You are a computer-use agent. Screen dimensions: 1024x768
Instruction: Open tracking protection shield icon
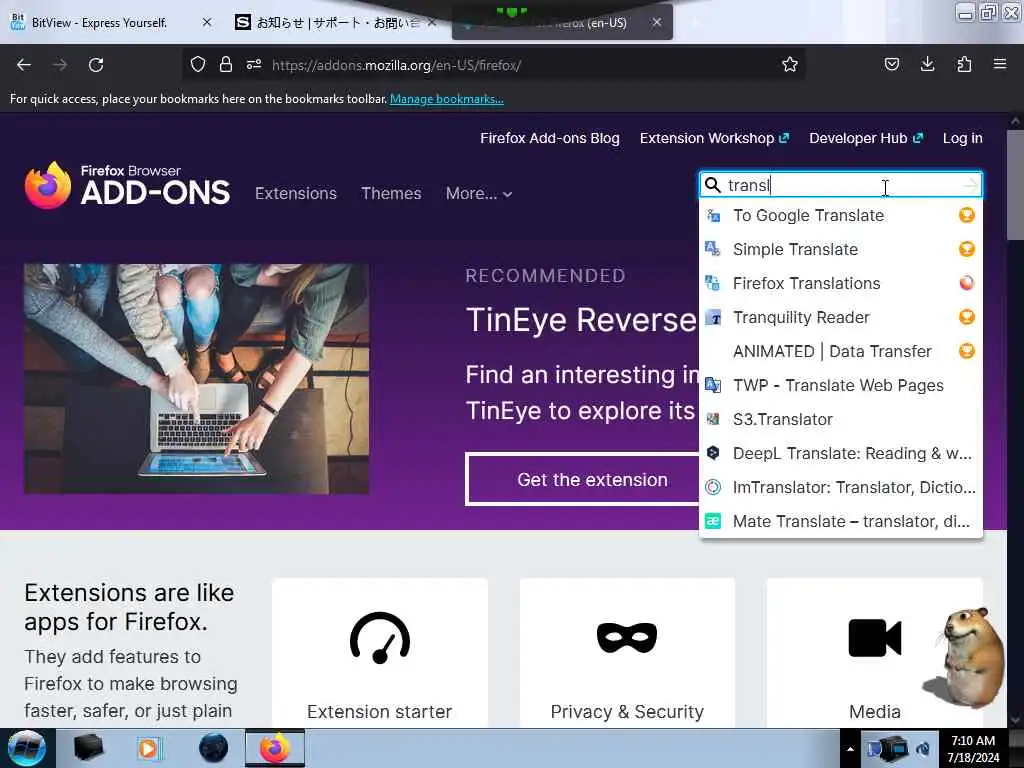(x=198, y=64)
